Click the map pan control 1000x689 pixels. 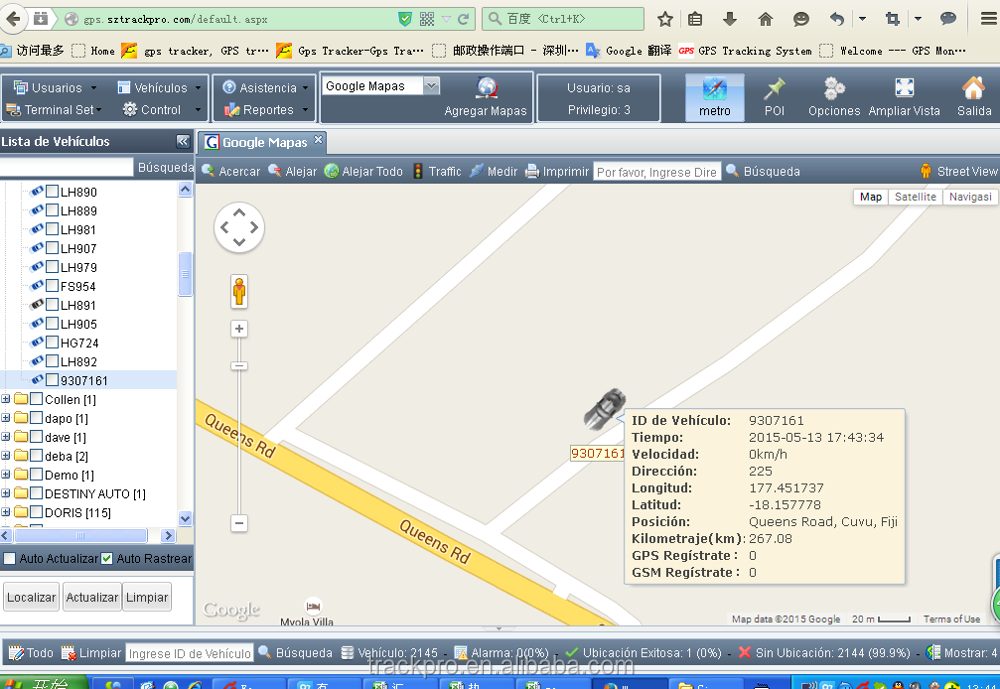point(239,228)
